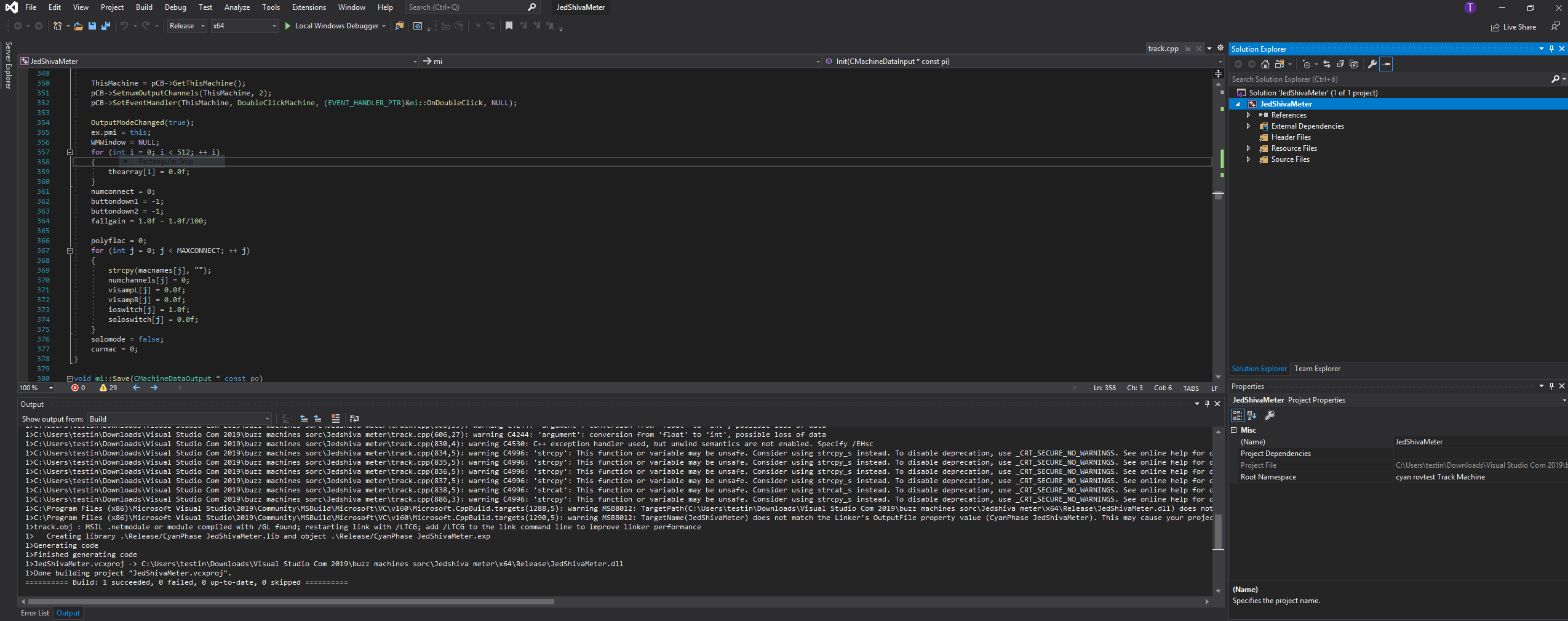Click the Output horizontal scrollbar thumb
Viewport: 1568px width, 621px height.
point(291,601)
